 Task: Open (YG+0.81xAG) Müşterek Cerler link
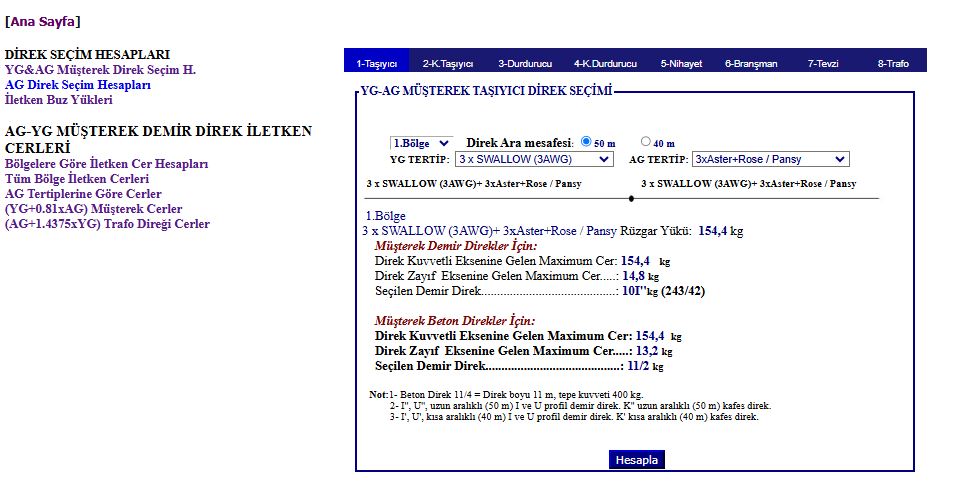point(94,209)
